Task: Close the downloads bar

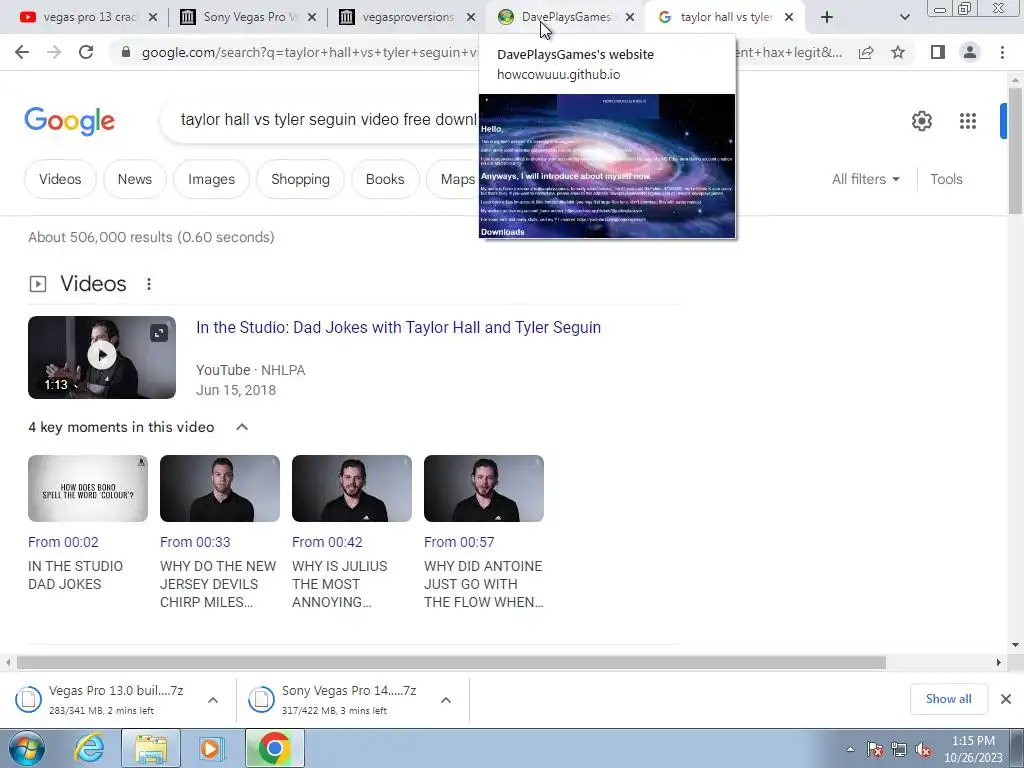Action: [1006, 699]
